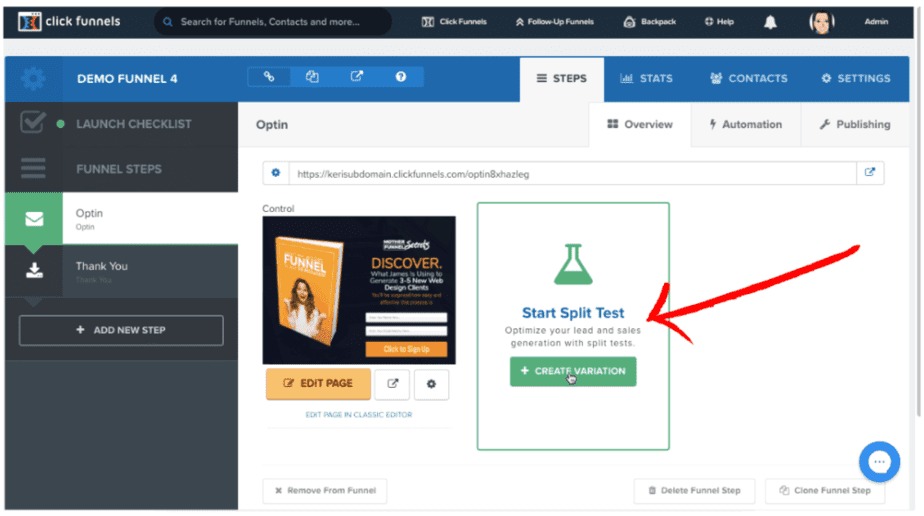Click the preview page icon beside Edit Page
The height and width of the screenshot is (516, 924).
[392, 384]
